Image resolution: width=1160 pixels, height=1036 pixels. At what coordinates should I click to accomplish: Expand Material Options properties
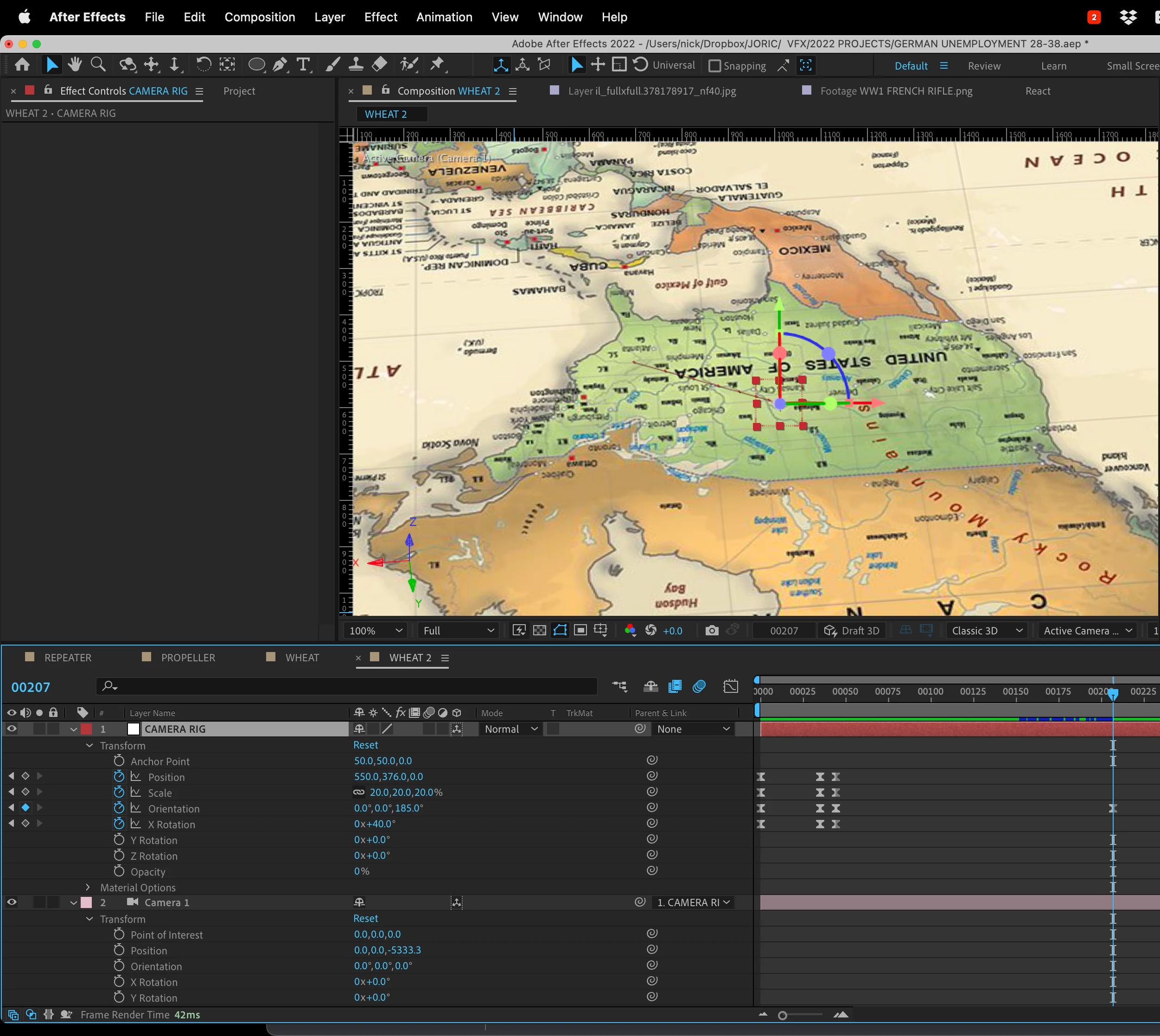tap(88, 888)
